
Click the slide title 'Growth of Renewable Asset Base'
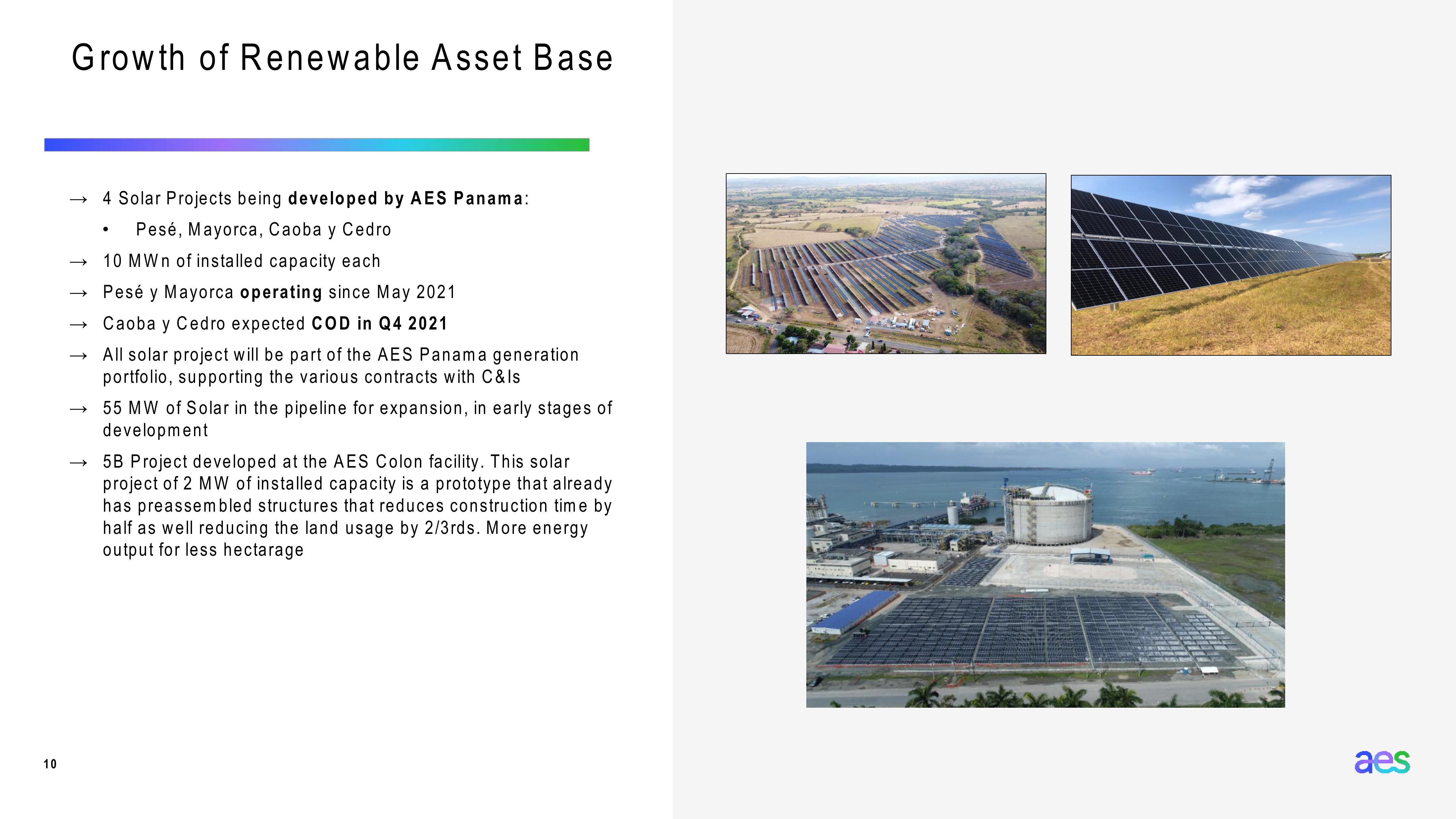tap(342, 58)
